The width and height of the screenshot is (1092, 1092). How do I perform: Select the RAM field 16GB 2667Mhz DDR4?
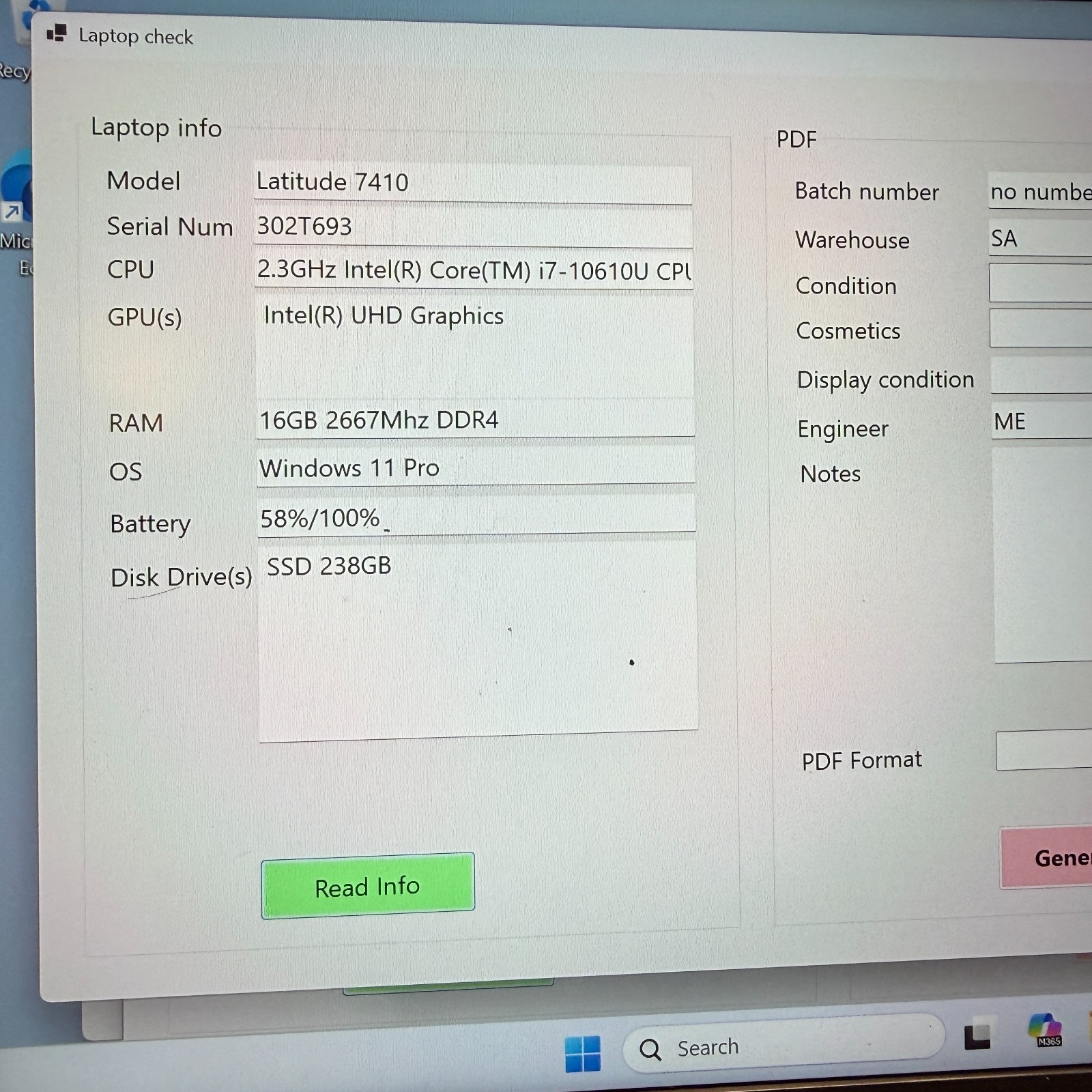click(x=476, y=418)
